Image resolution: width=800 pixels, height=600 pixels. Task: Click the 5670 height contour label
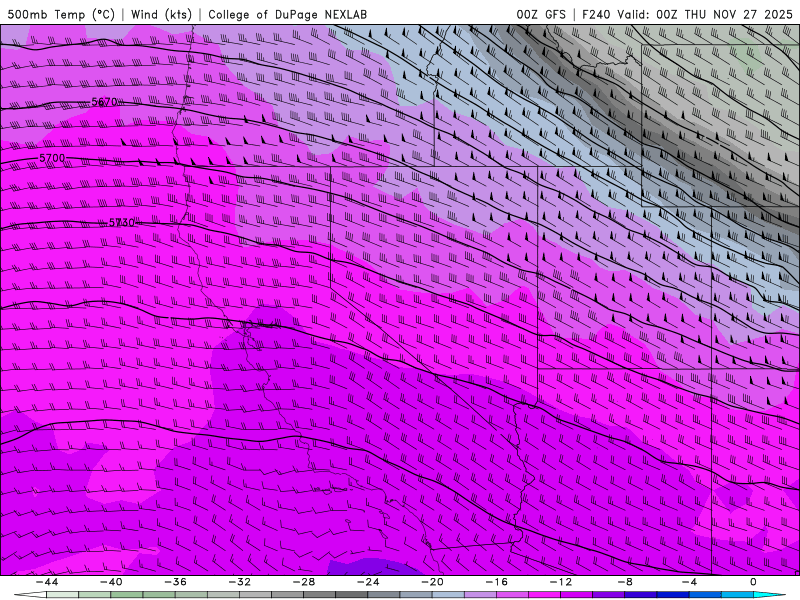coord(105,102)
